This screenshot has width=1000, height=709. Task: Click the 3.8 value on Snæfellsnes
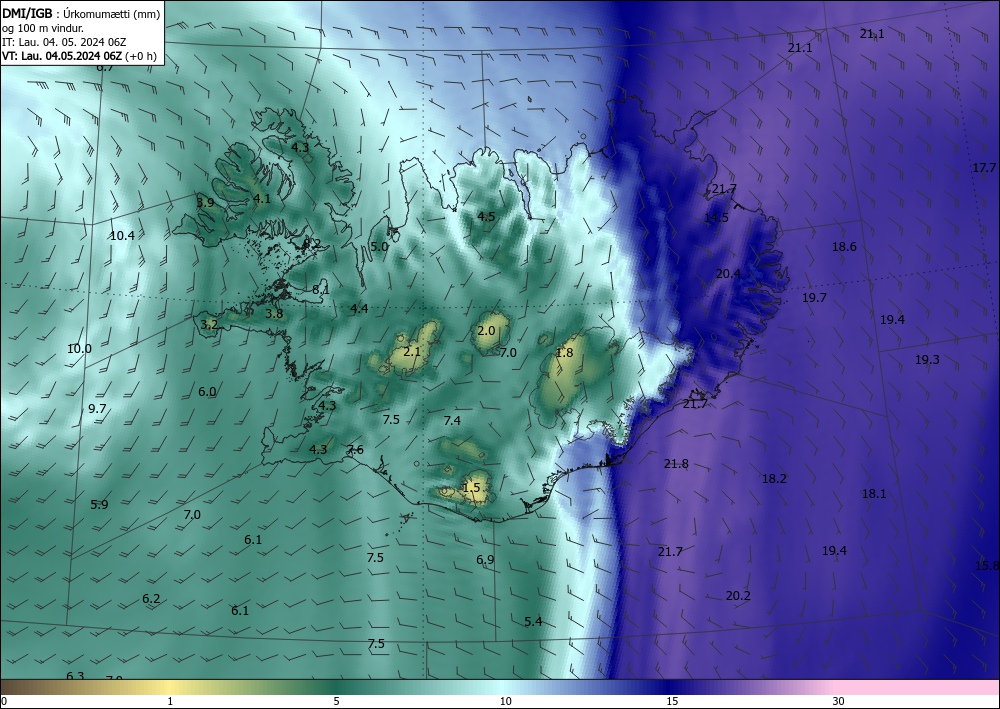[274, 314]
